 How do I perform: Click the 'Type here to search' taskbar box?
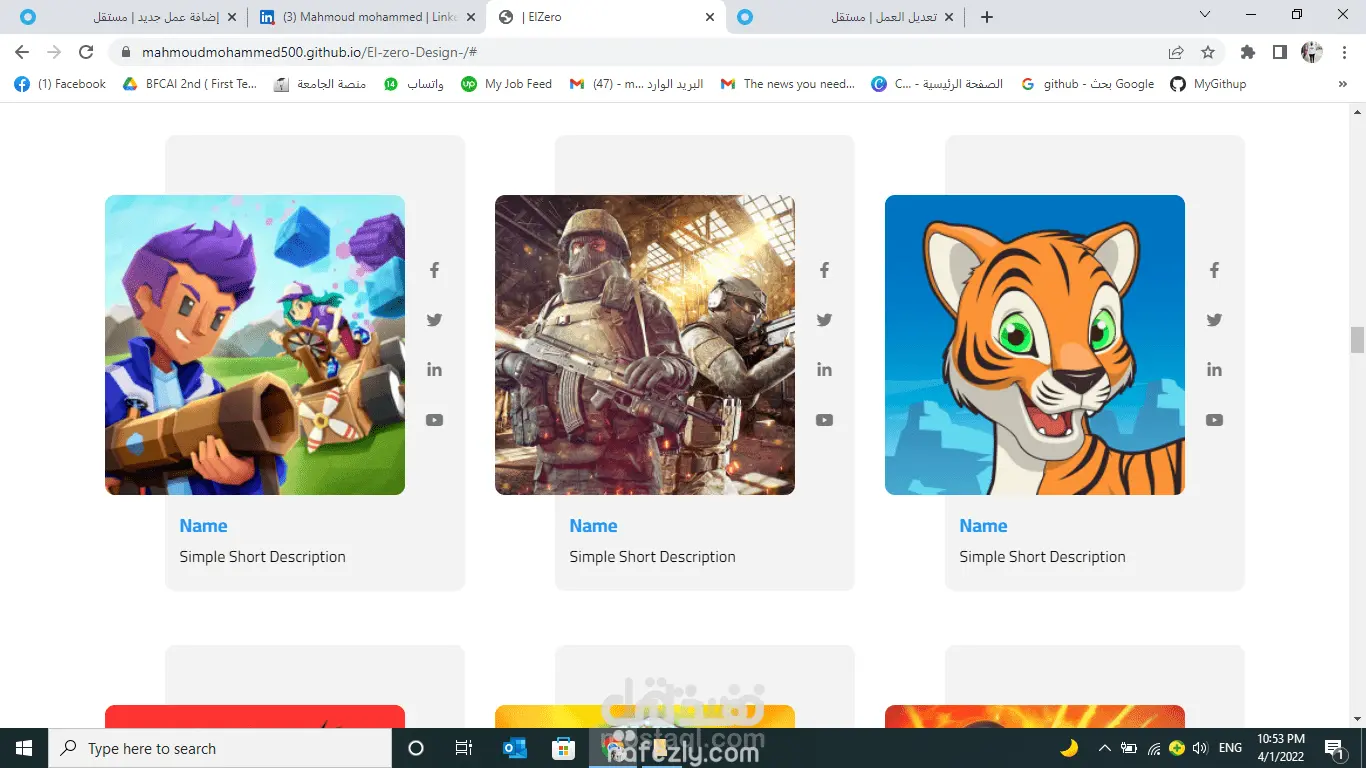220,748
